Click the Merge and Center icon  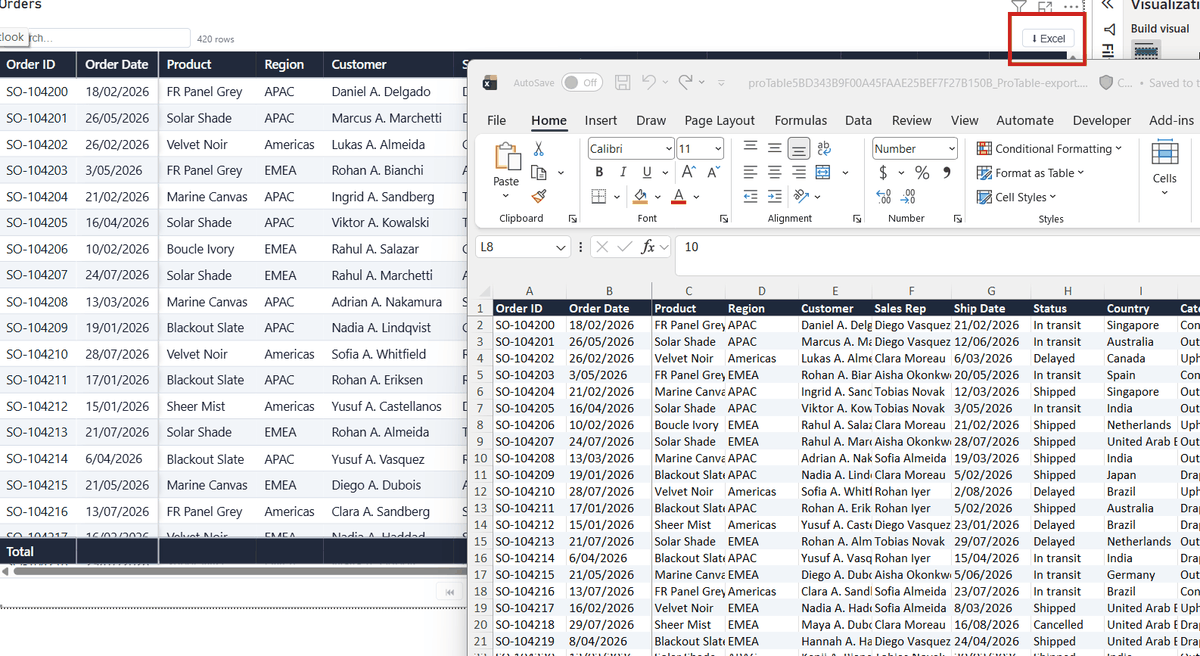click(x=823, y=172)
